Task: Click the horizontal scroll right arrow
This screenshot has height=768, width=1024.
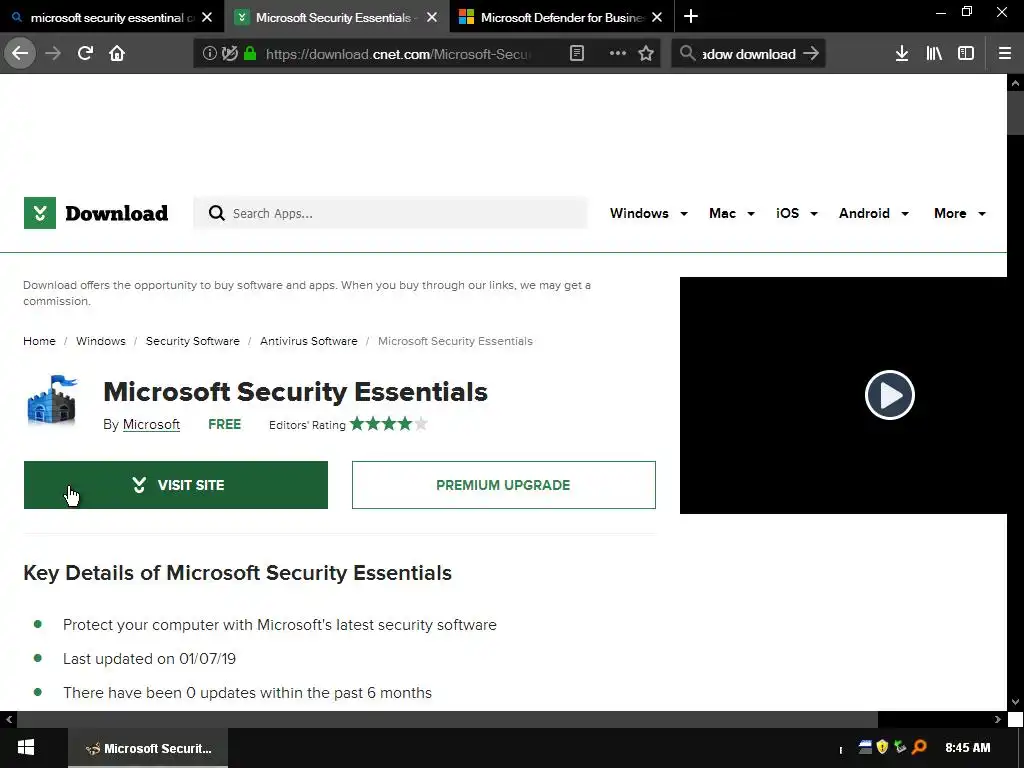Action: (997, 719)
